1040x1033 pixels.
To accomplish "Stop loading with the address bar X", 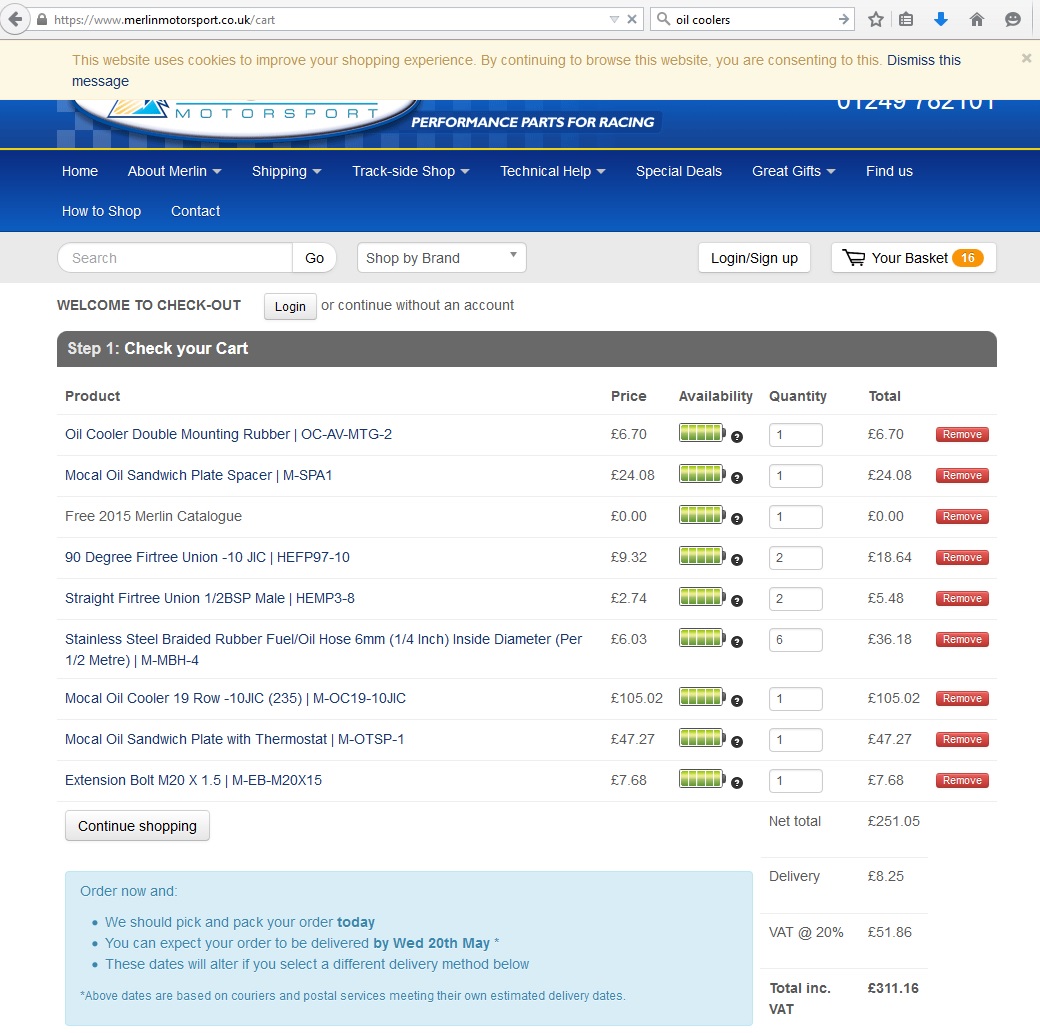I will tap(632, 19).
